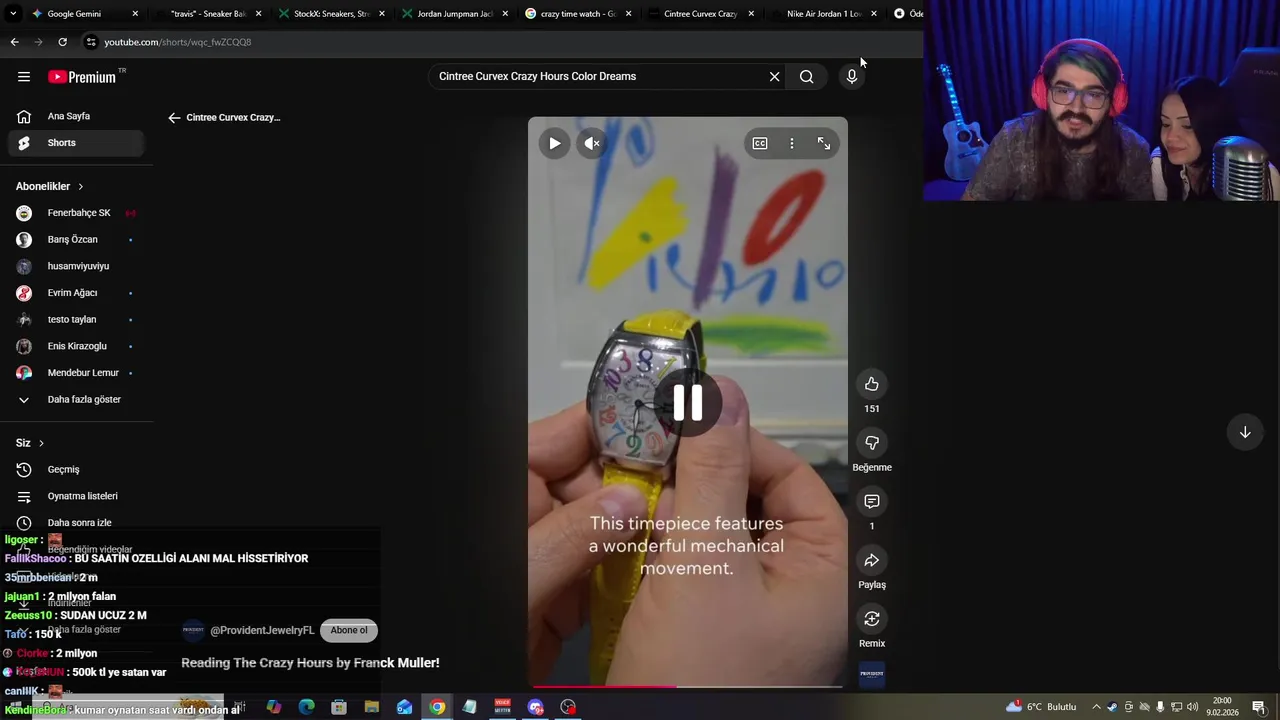The image size is (1280, 720).
Task: Reload the page with the refresh icon
Action: pos(62,42)
